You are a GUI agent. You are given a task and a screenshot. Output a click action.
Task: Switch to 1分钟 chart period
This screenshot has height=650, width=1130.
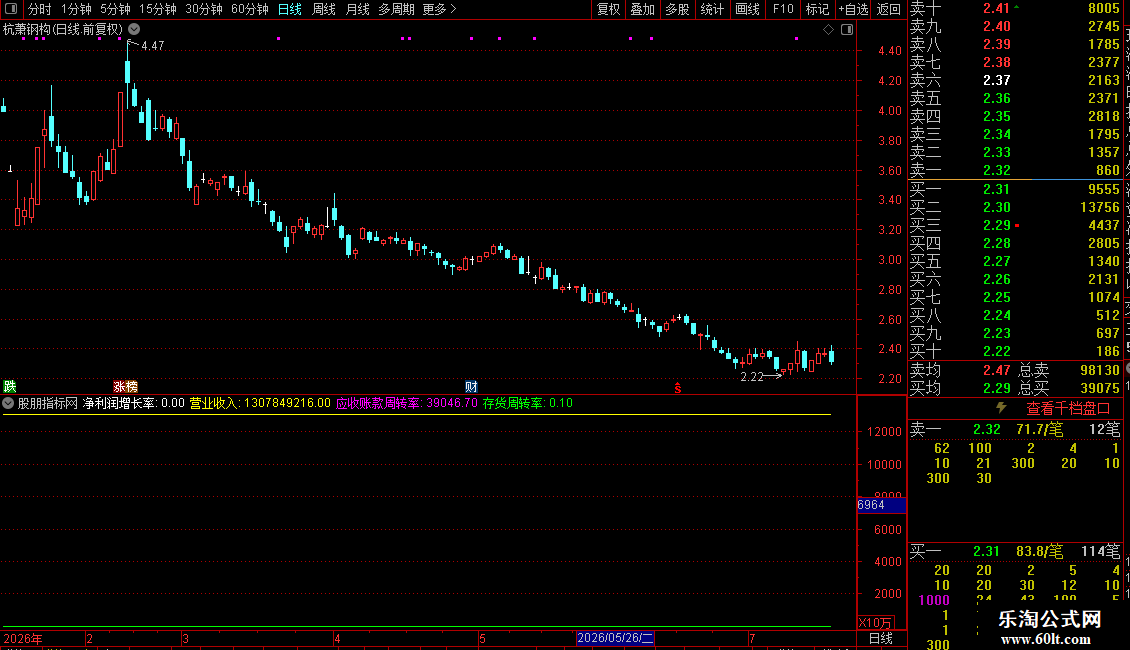coord(76,9)
